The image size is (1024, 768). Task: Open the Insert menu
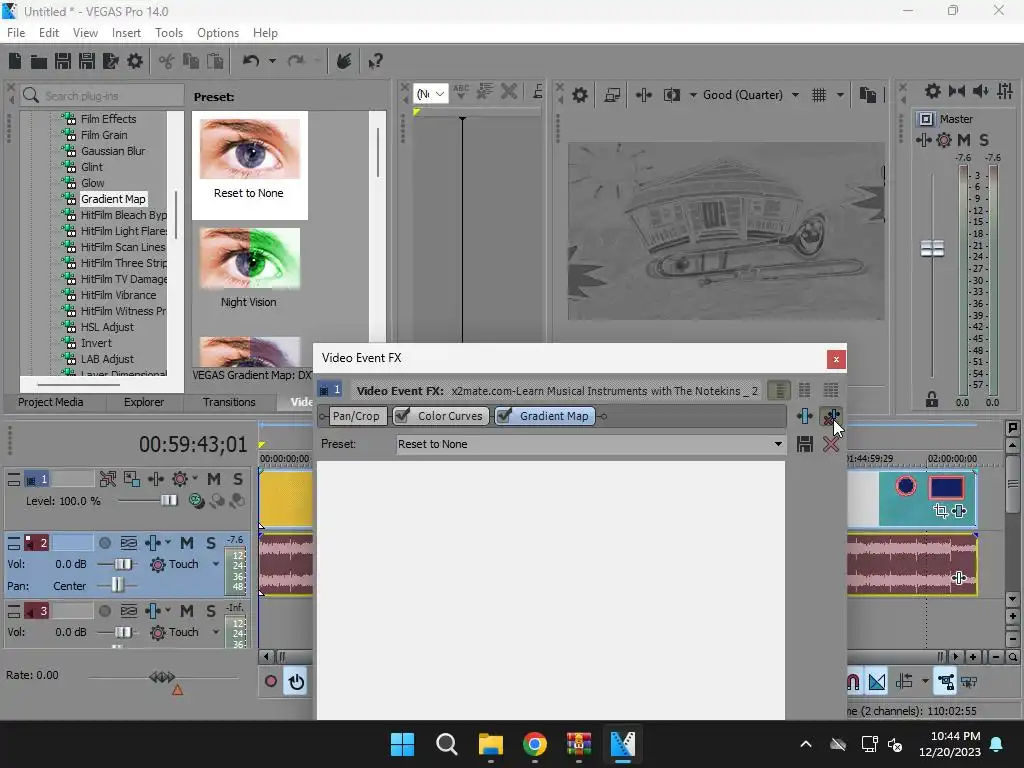tap(126, 33)
